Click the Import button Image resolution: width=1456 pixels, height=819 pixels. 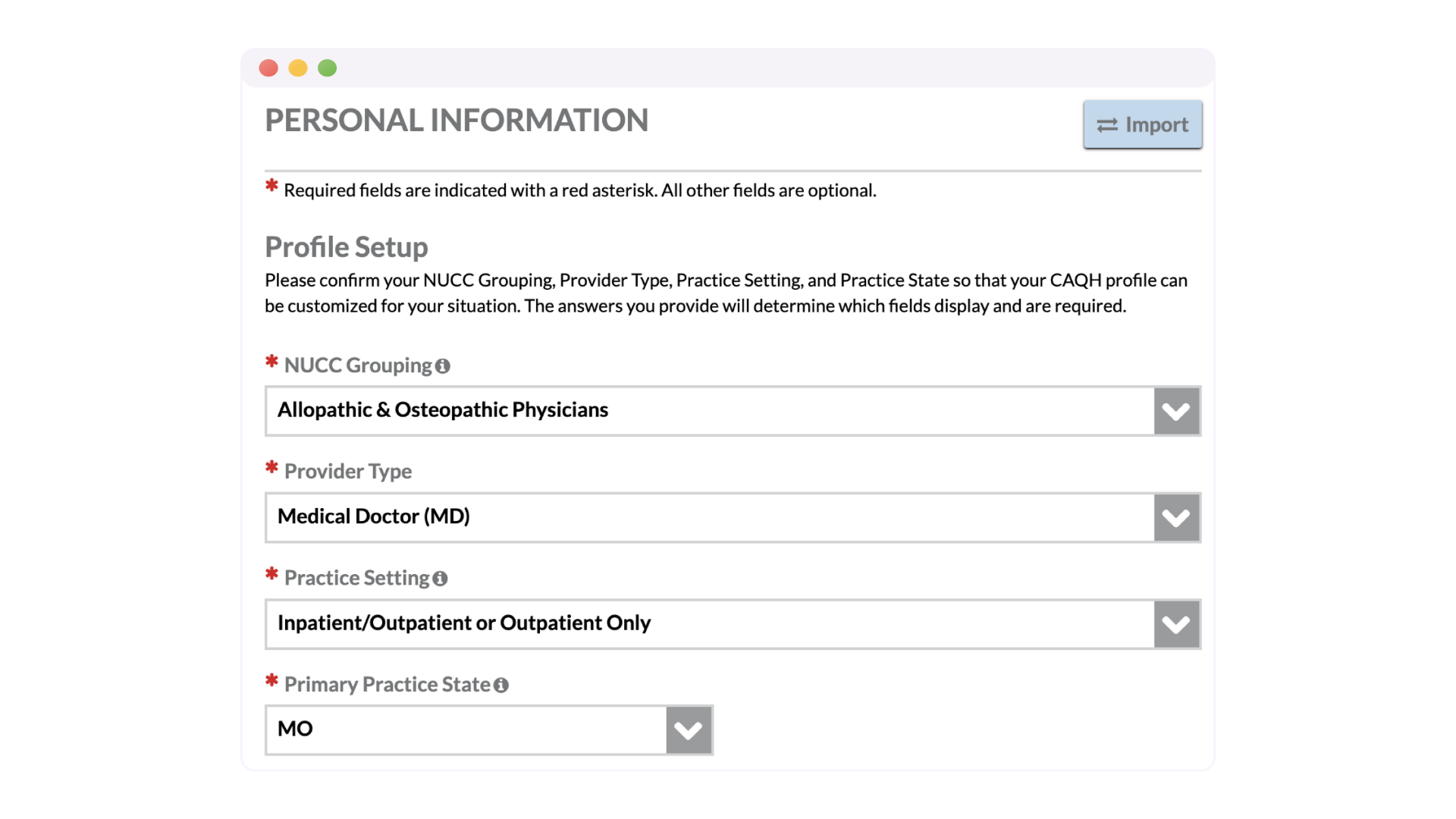(x=1143, y=124)
